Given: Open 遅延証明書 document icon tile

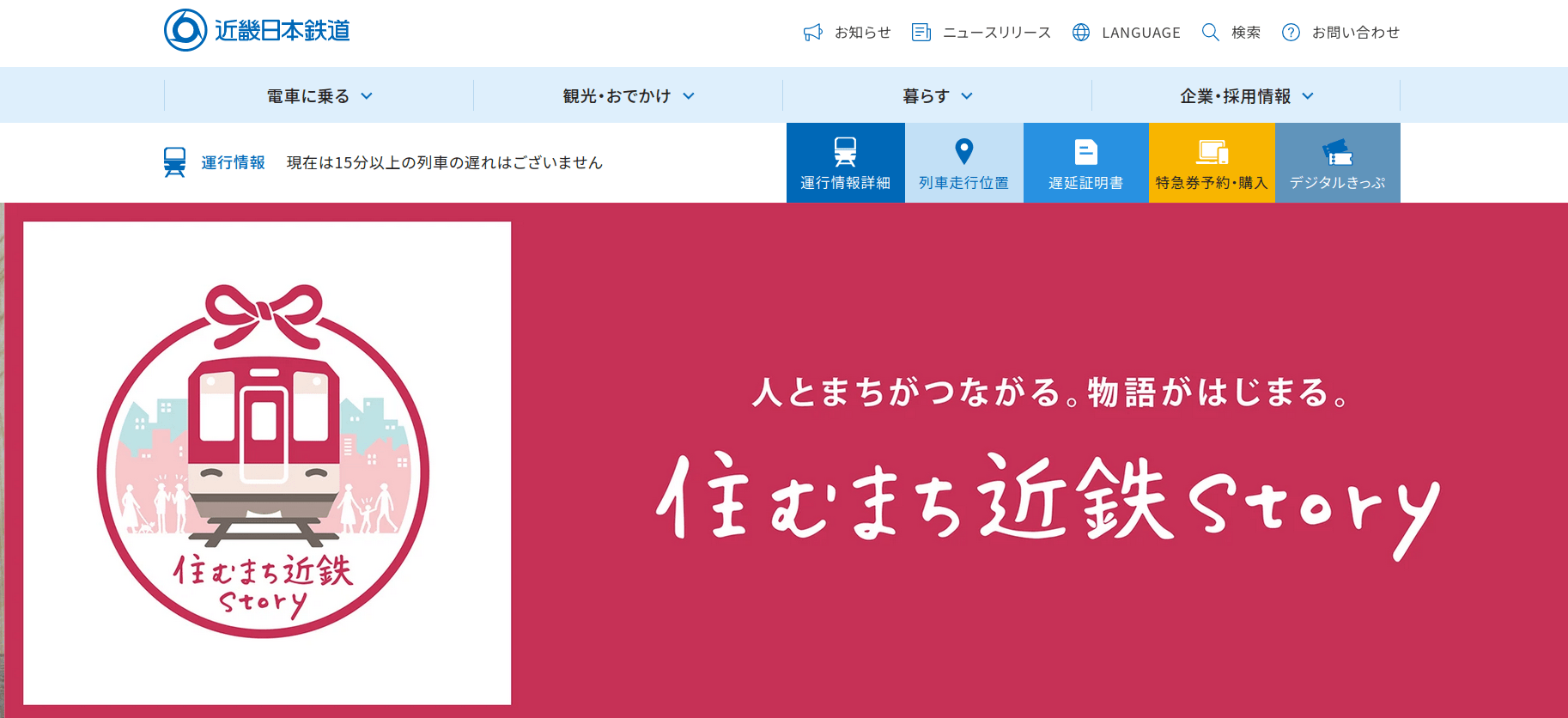Looking at the screenshot, I should point(1085,152).
